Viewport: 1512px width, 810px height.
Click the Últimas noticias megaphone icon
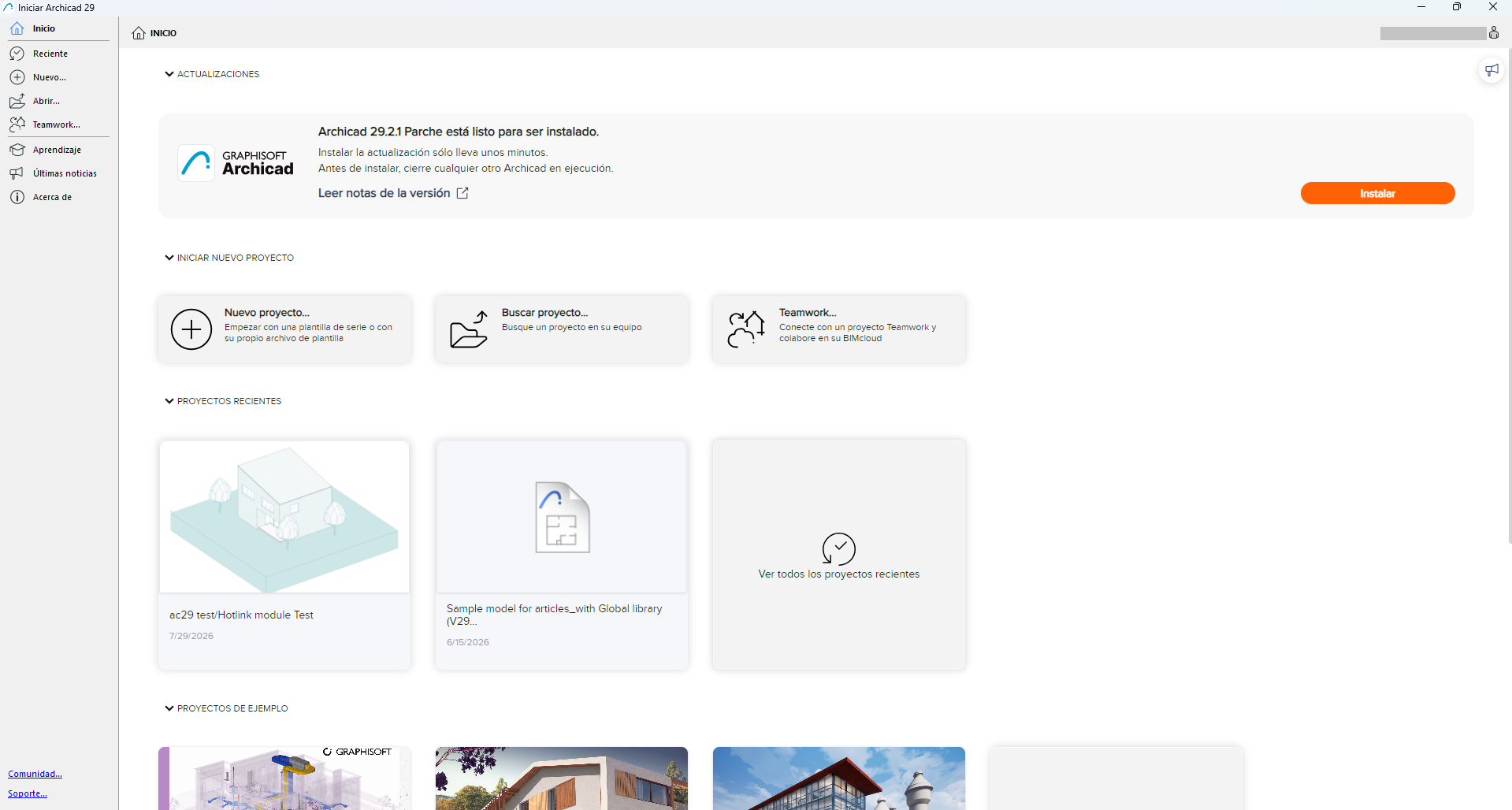(17, 173)
